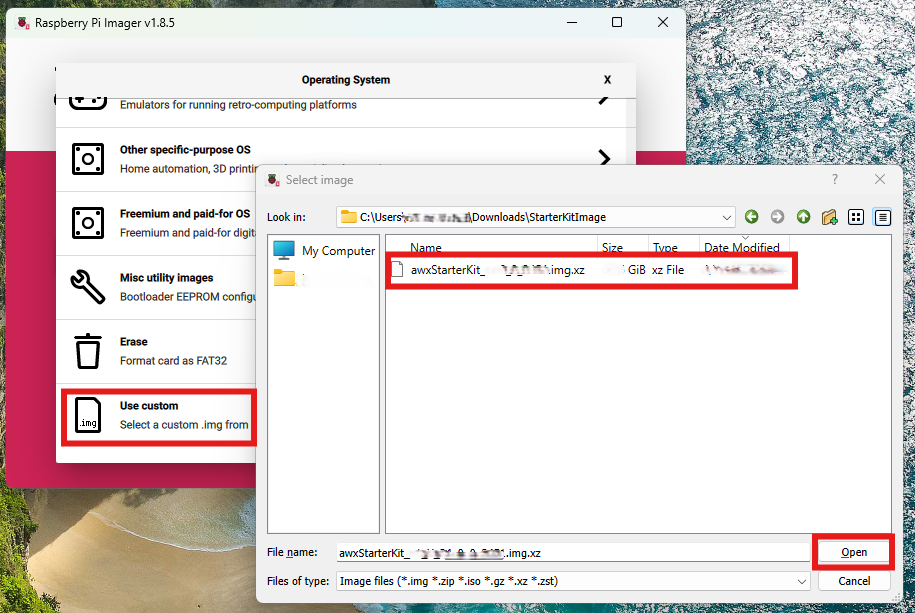Close the Raspberry Pi Imager window
This screenshot has width=915, height=613.
[x=663, y=23]
